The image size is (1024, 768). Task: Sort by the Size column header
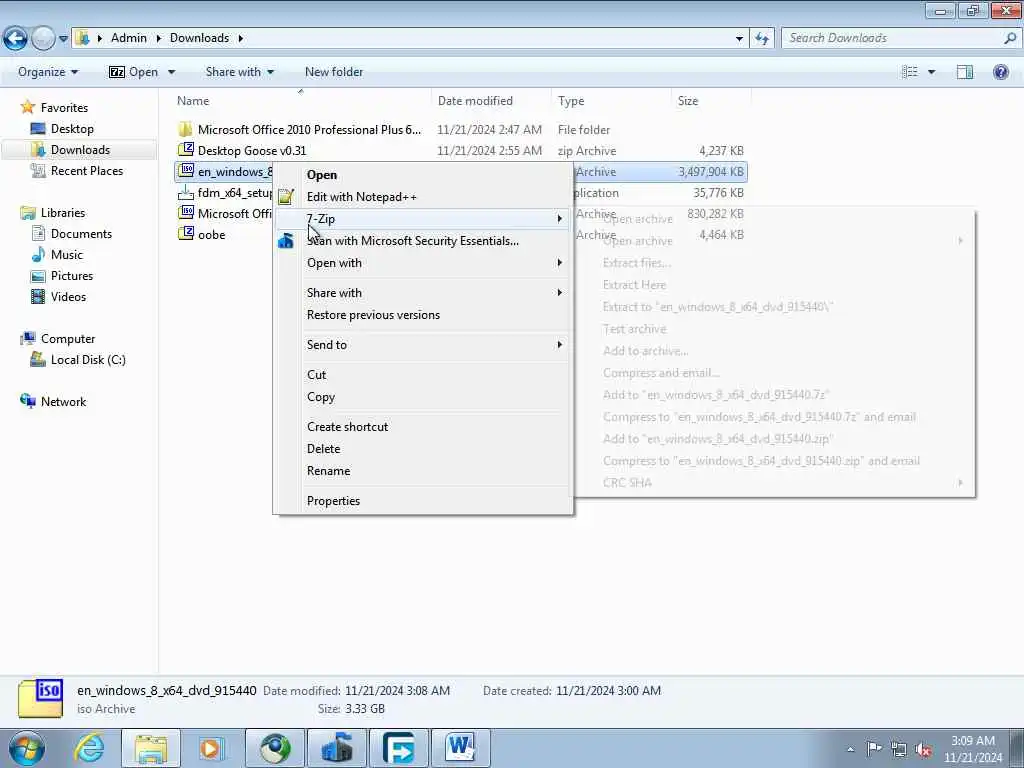coord(711,101)
